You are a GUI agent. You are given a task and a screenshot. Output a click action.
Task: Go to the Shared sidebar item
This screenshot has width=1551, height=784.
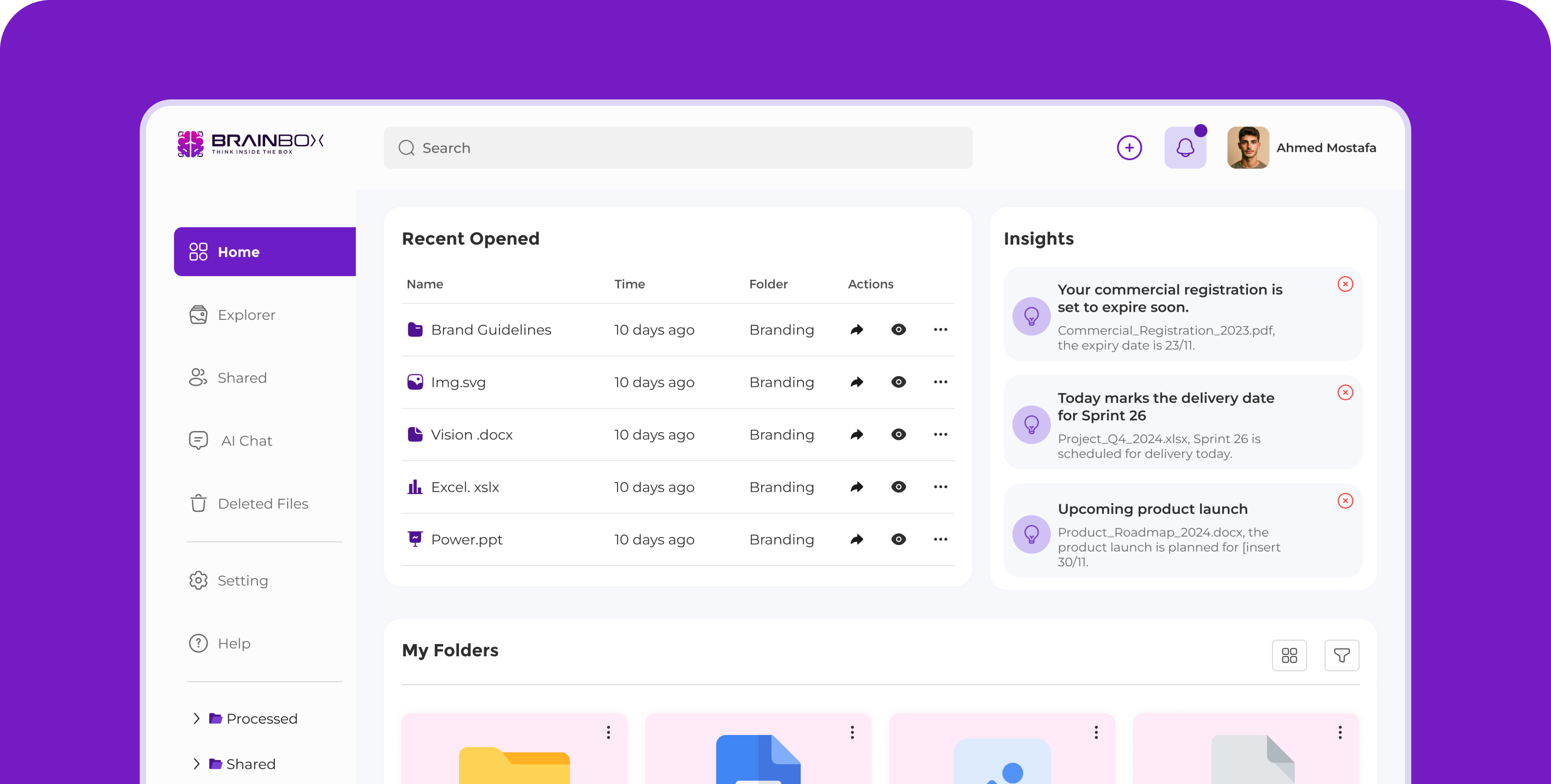click(x=228, y=377)
